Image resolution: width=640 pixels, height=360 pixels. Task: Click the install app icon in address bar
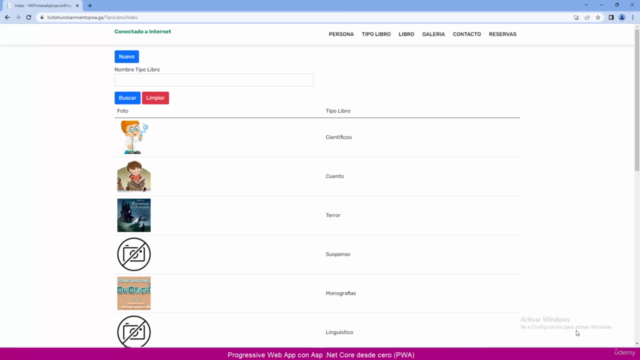coord(576,18)
